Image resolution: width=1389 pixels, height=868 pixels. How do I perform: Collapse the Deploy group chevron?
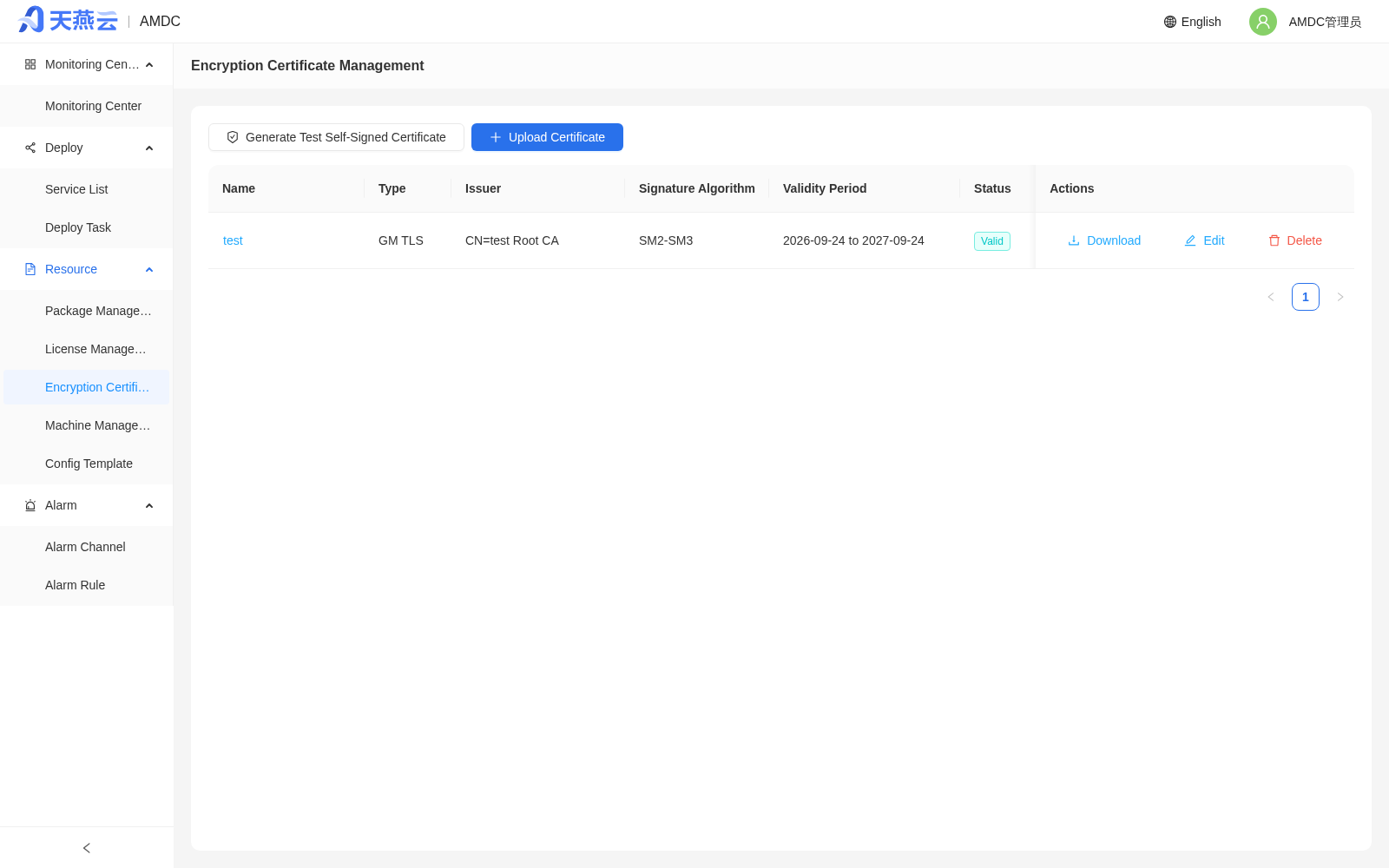(149, 148)
